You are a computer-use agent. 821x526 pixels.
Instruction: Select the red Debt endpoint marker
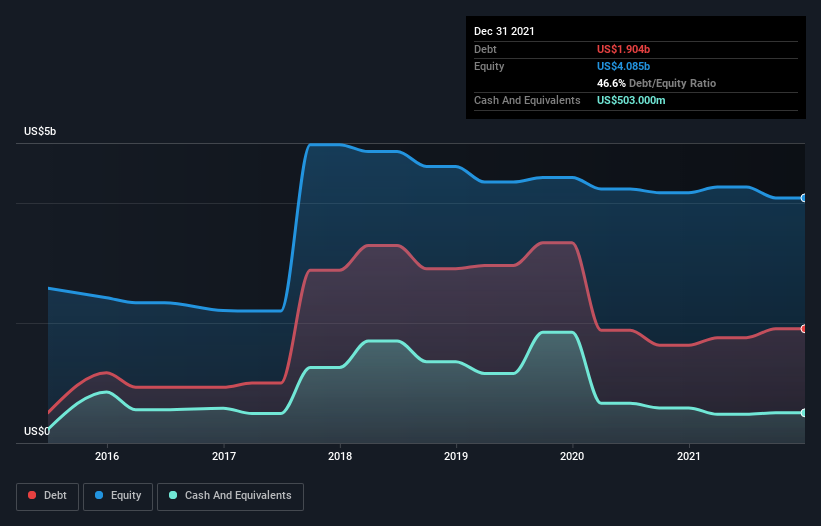point(804,329)
